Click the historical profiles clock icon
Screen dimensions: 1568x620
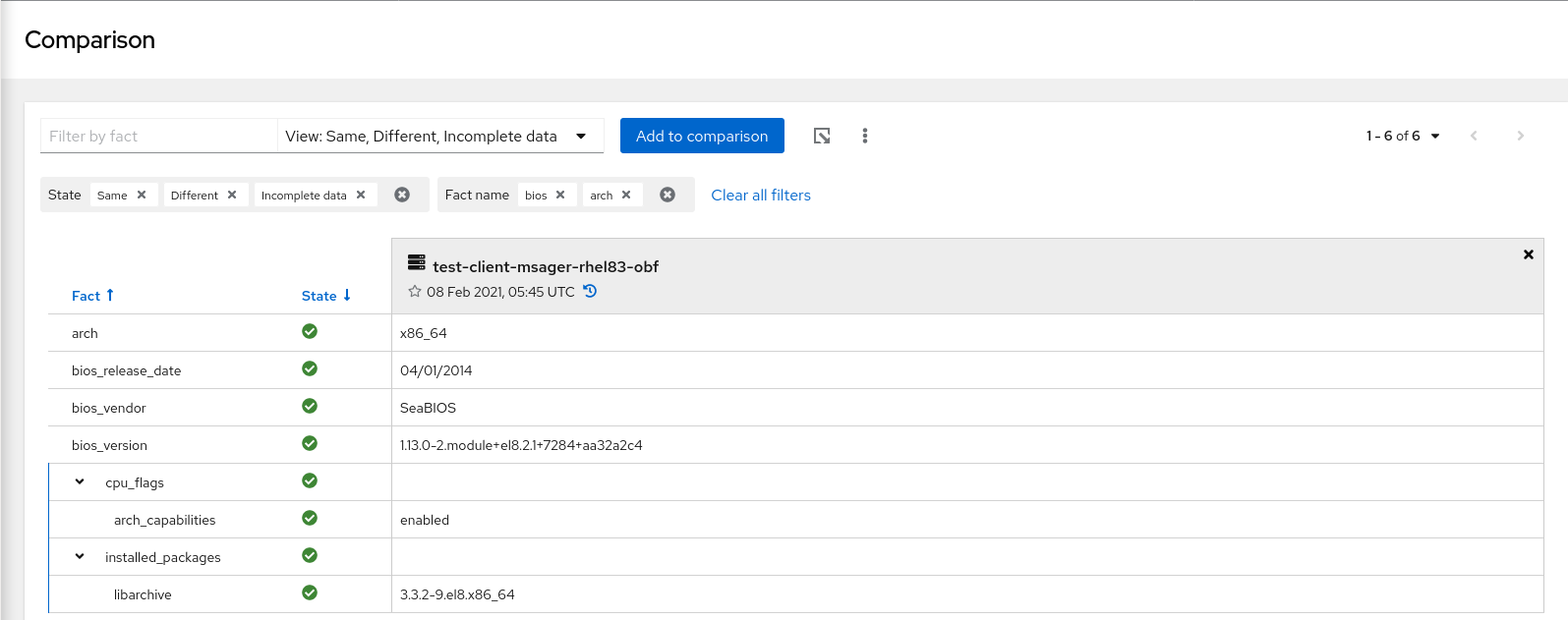pos(590,291)
